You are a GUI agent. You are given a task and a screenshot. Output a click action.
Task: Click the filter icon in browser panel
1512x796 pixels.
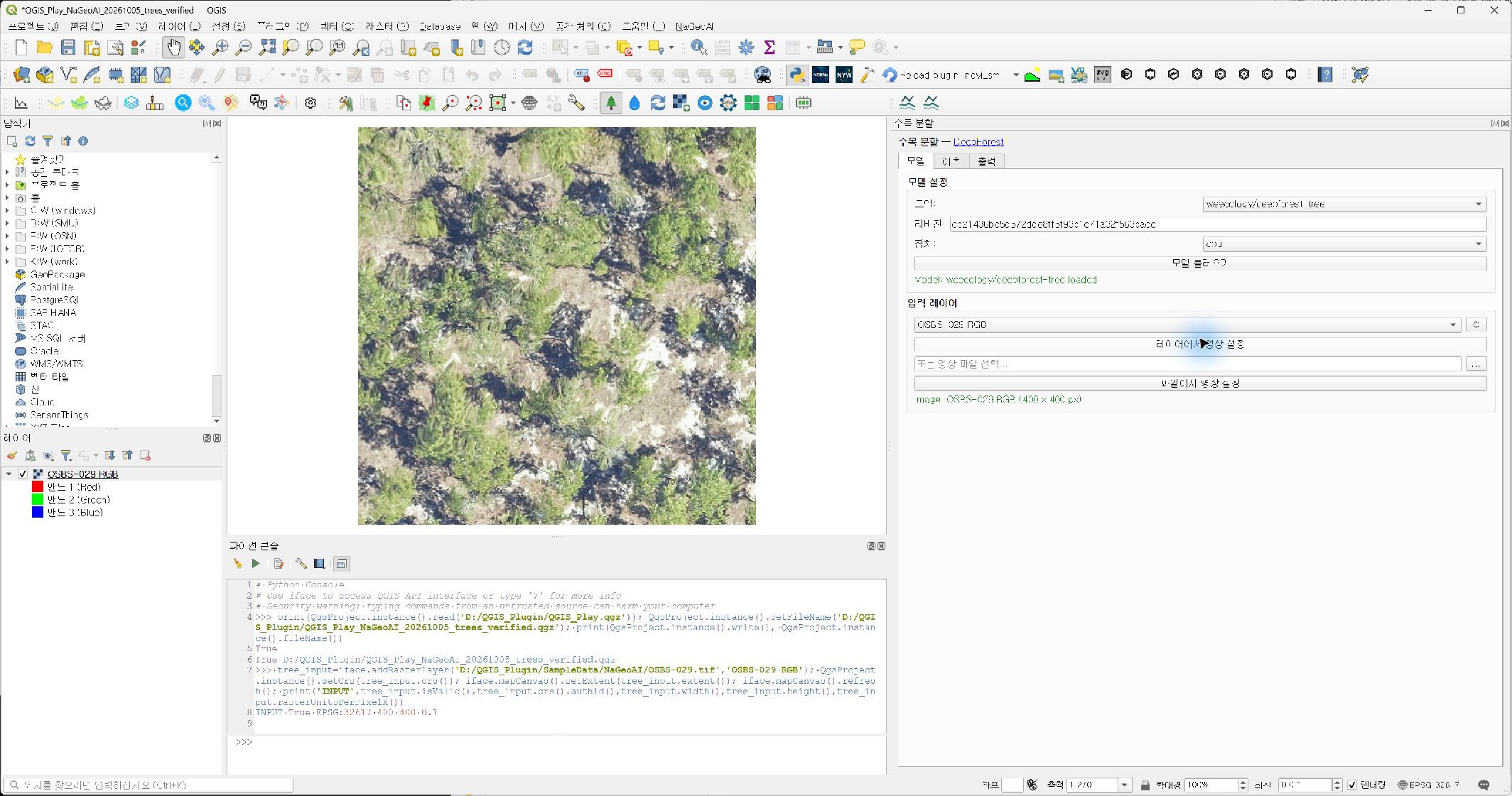pos(48,141)
